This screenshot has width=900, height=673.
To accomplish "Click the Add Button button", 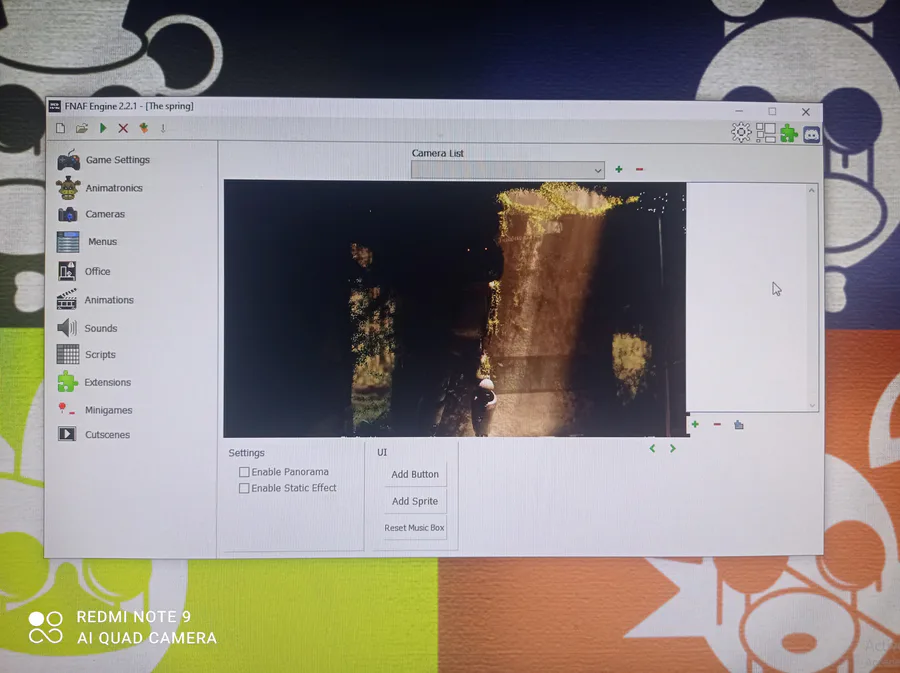I will click(415, 474).
